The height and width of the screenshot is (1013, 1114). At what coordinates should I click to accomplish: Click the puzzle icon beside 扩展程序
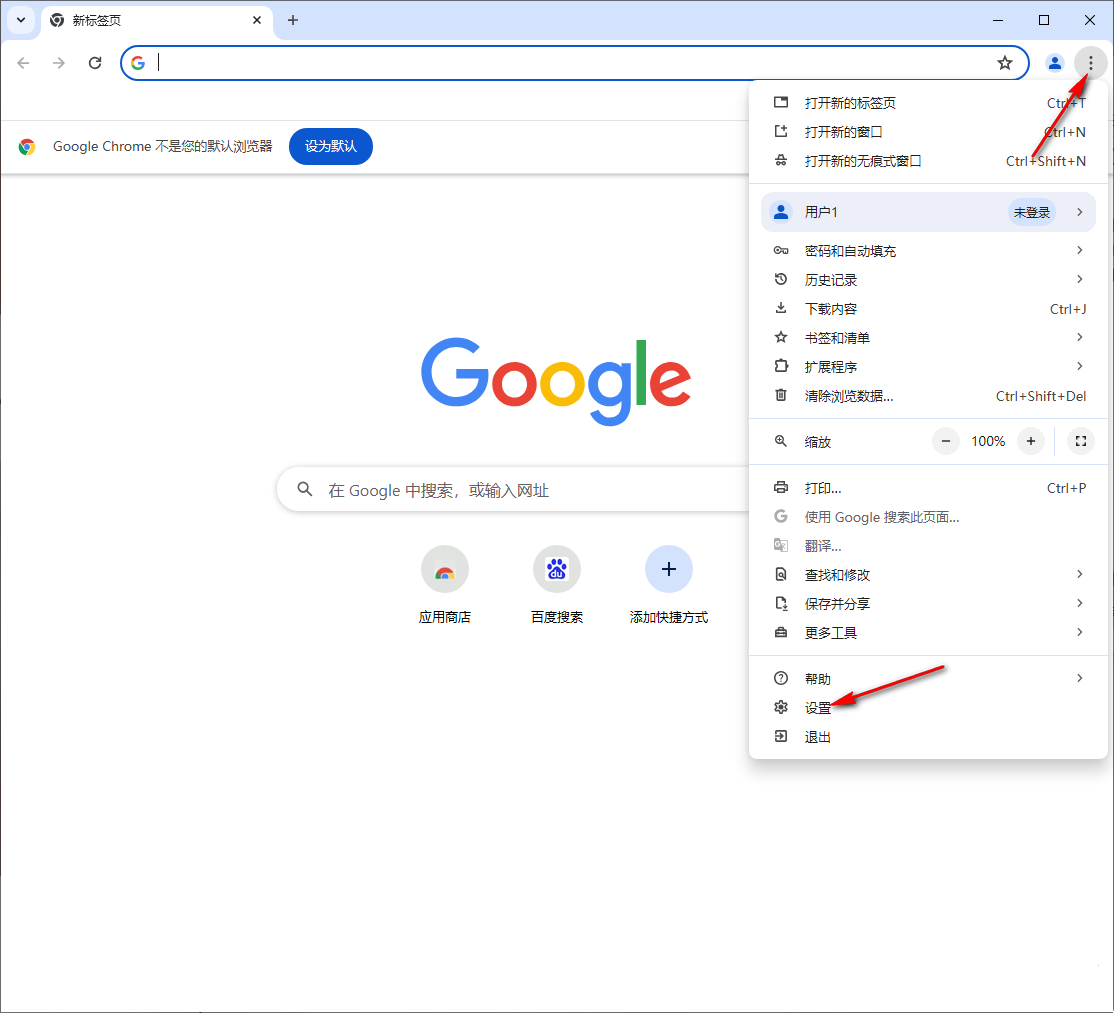click(781, 367)
